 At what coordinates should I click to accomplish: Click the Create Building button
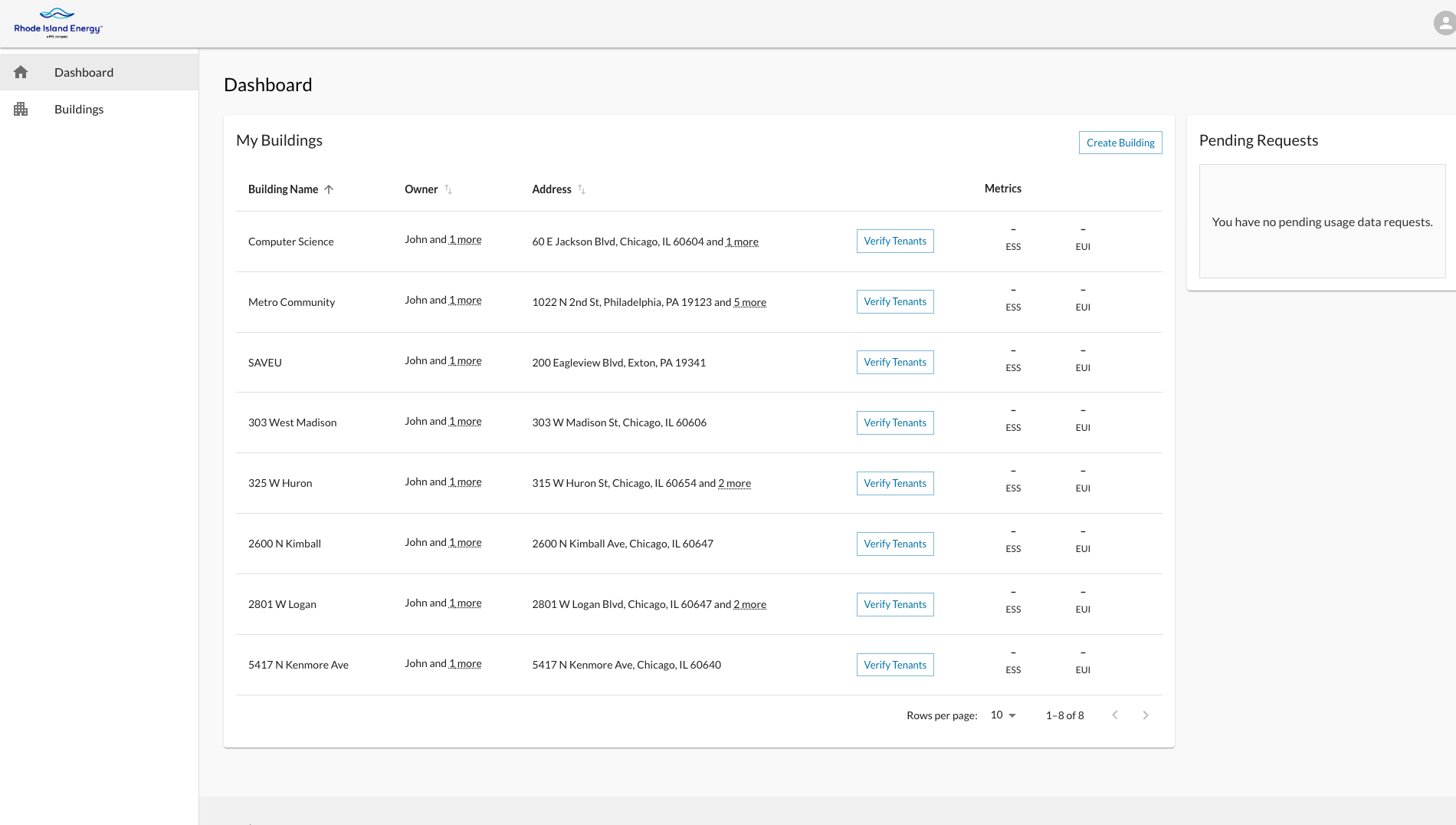1120,143
